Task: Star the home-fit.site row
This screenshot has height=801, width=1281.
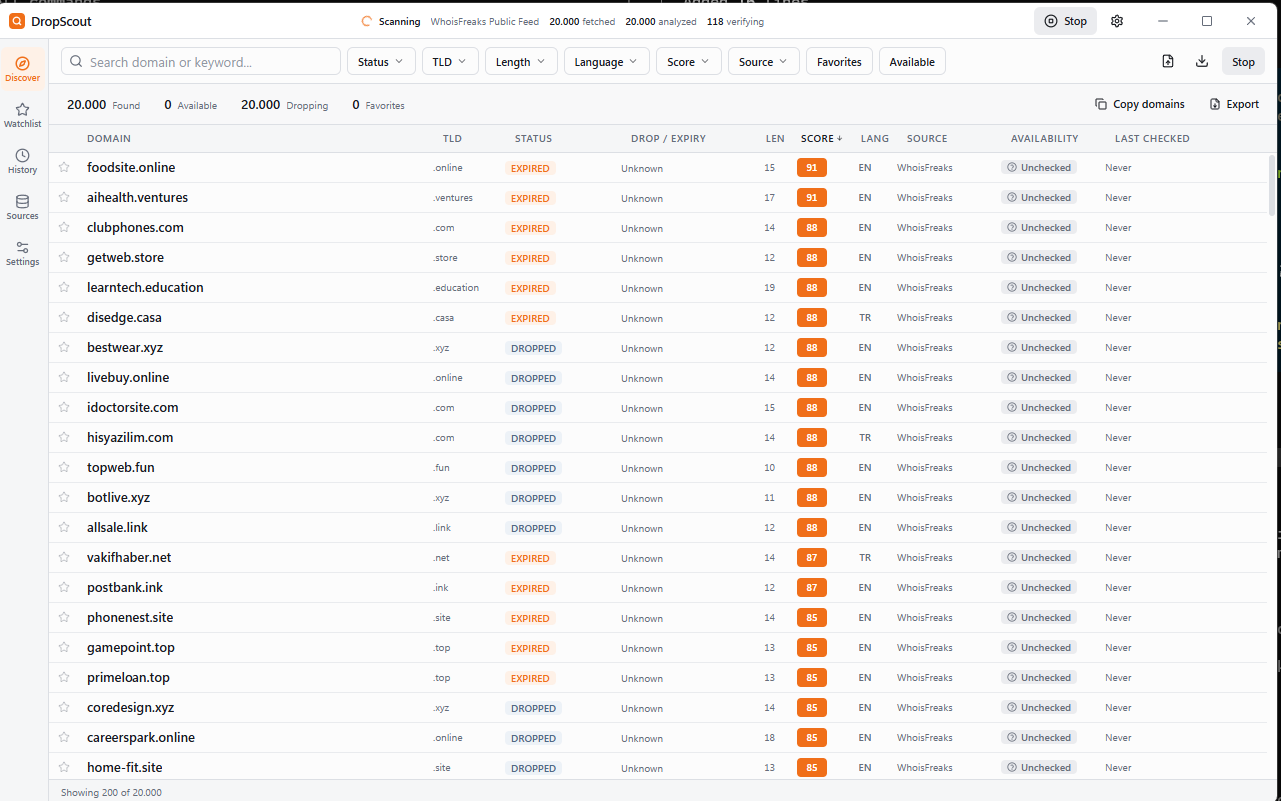Action: click(x=64, y=768)
